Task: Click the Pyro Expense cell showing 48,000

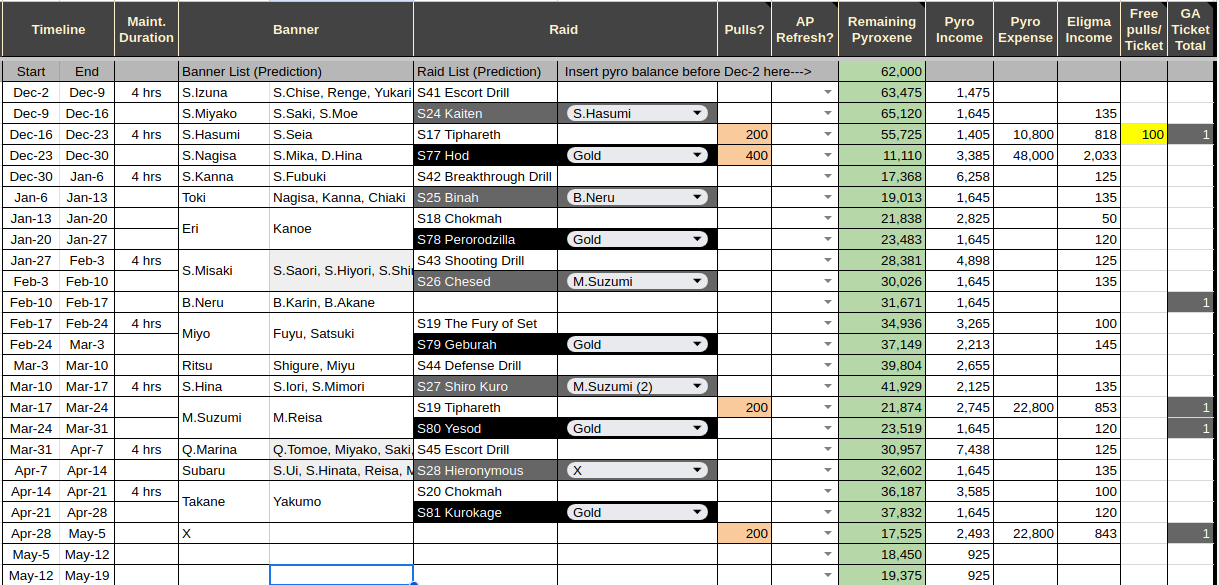Action: (x=1025, y=155)
